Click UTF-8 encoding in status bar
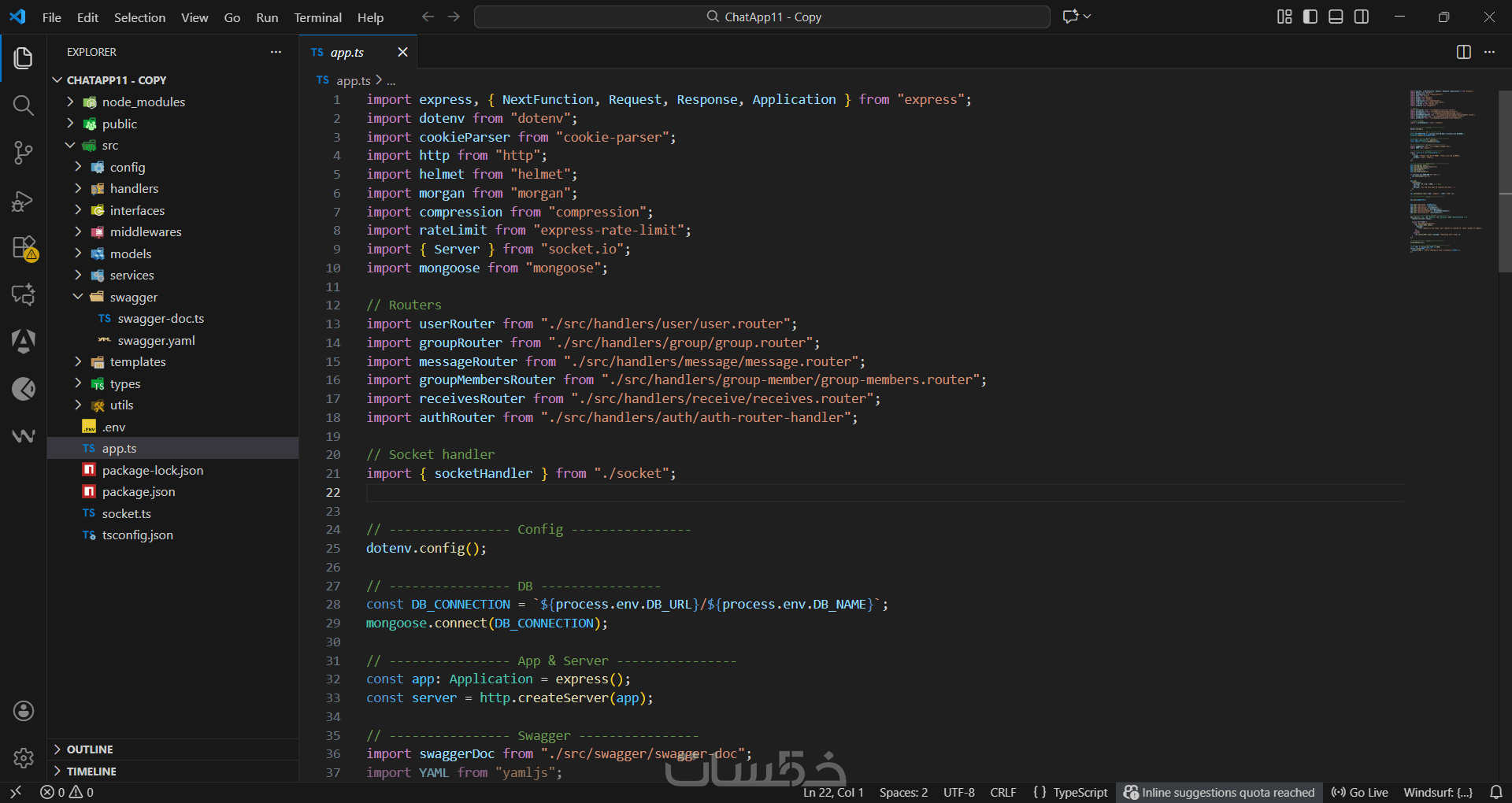This screenshot has width=1512, height=803. coord(959,792)
